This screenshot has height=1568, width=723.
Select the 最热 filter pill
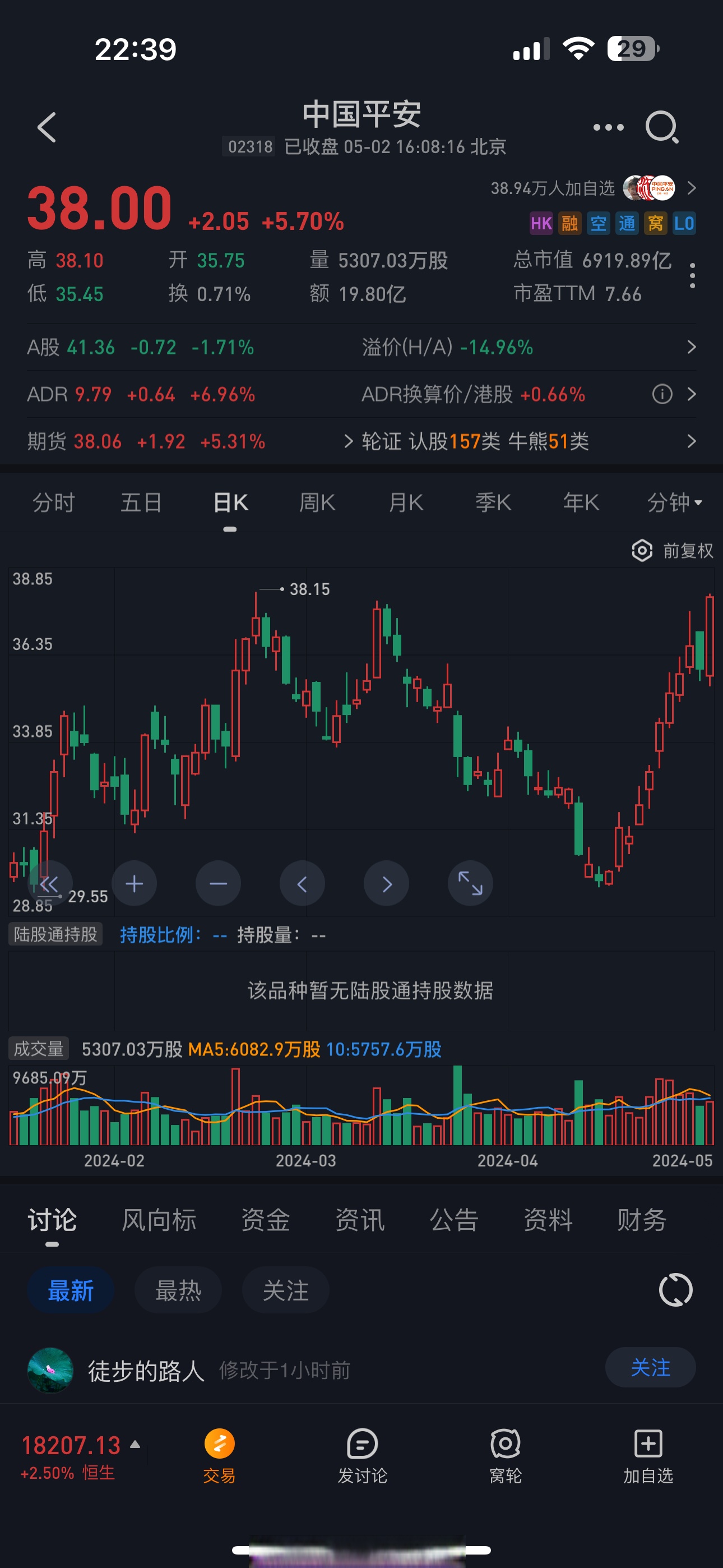(178, 1290)
